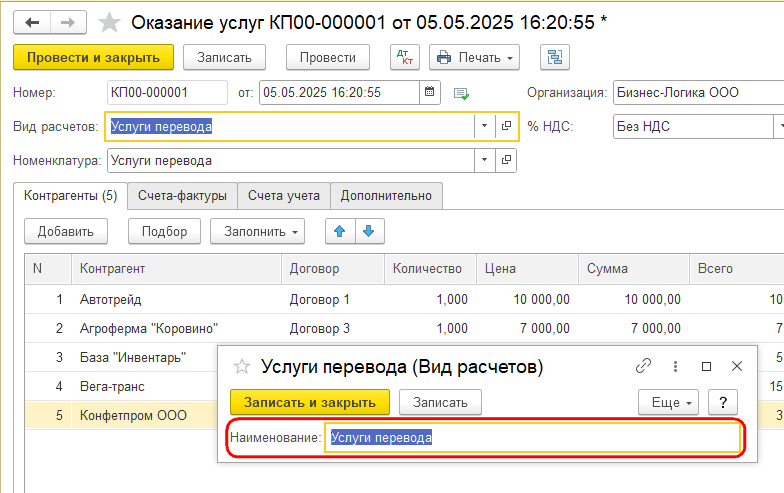Viewport: 784px width, 493px height.
Task: Click the Цена cell 7 000,00
Action: [x=528, y=328]
